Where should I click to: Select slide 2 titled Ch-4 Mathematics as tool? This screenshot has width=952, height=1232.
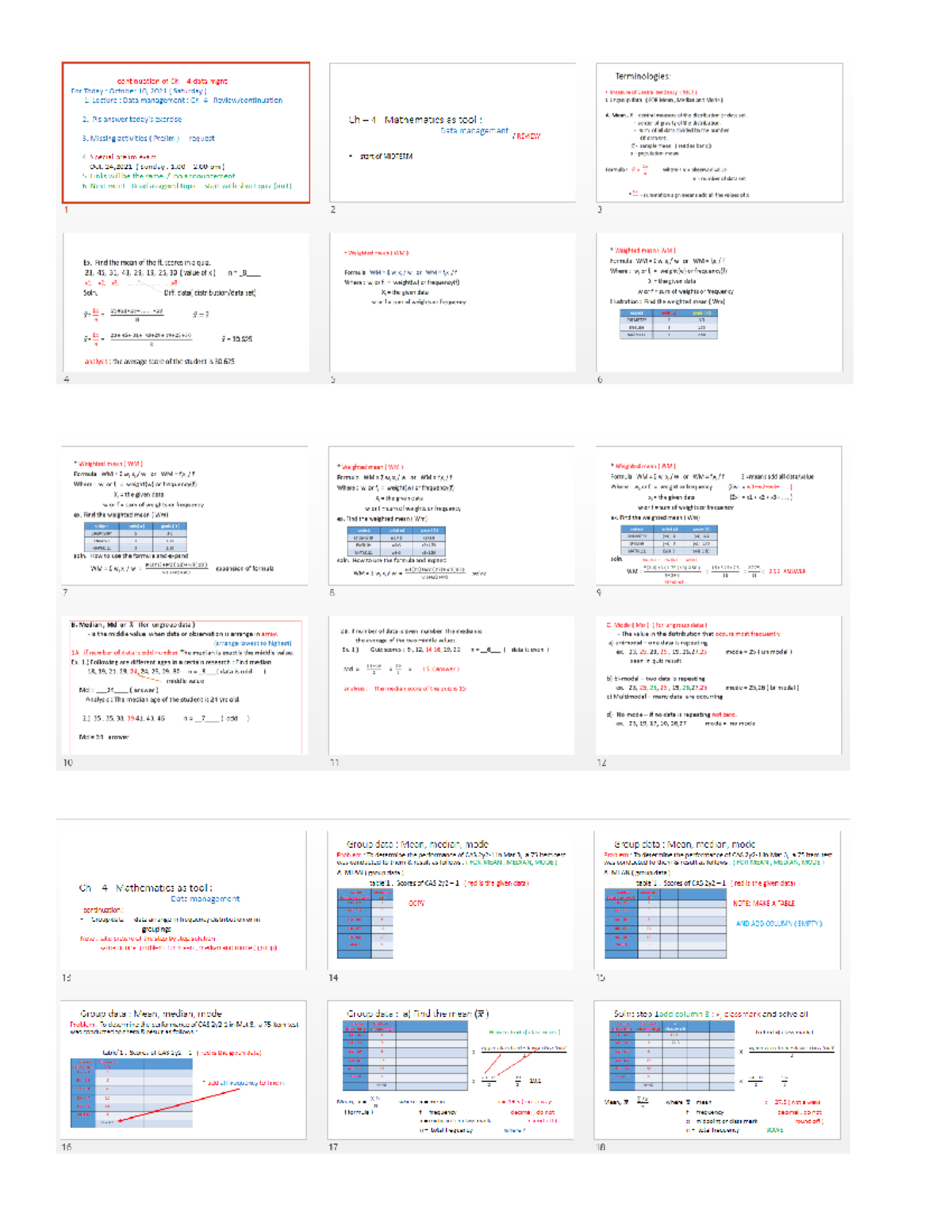(x=452, y=133)
